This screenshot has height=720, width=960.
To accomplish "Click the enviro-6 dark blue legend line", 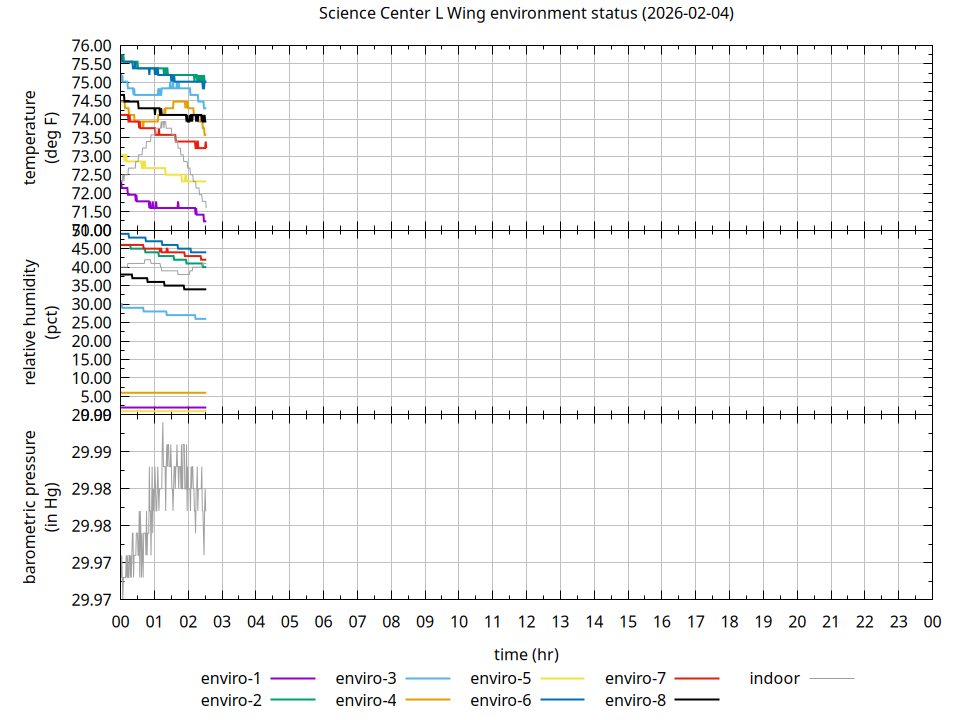I will tap(563, 700).
